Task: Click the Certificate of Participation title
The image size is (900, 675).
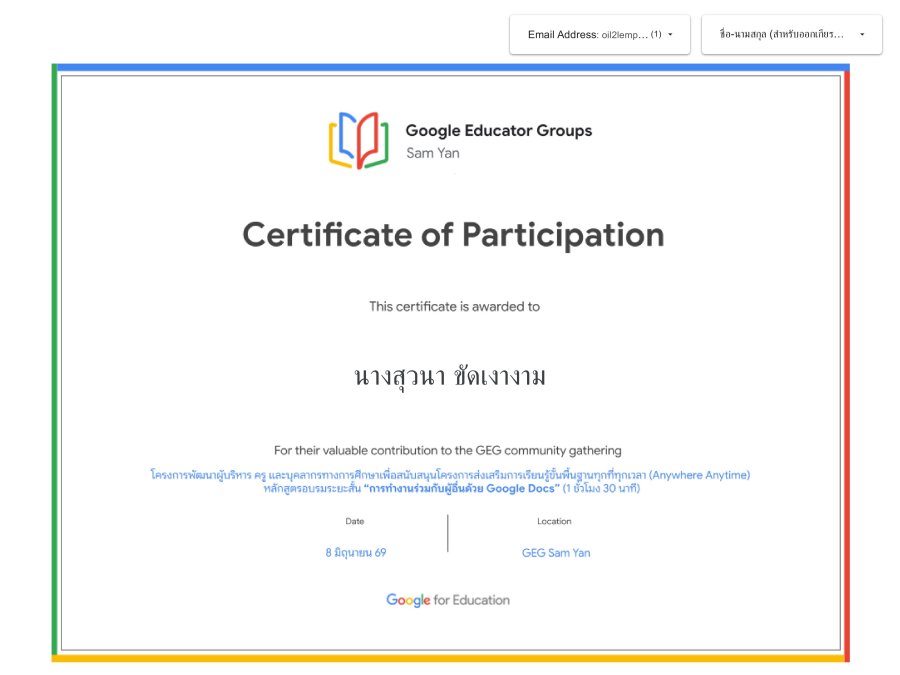Action: (453, 235)
